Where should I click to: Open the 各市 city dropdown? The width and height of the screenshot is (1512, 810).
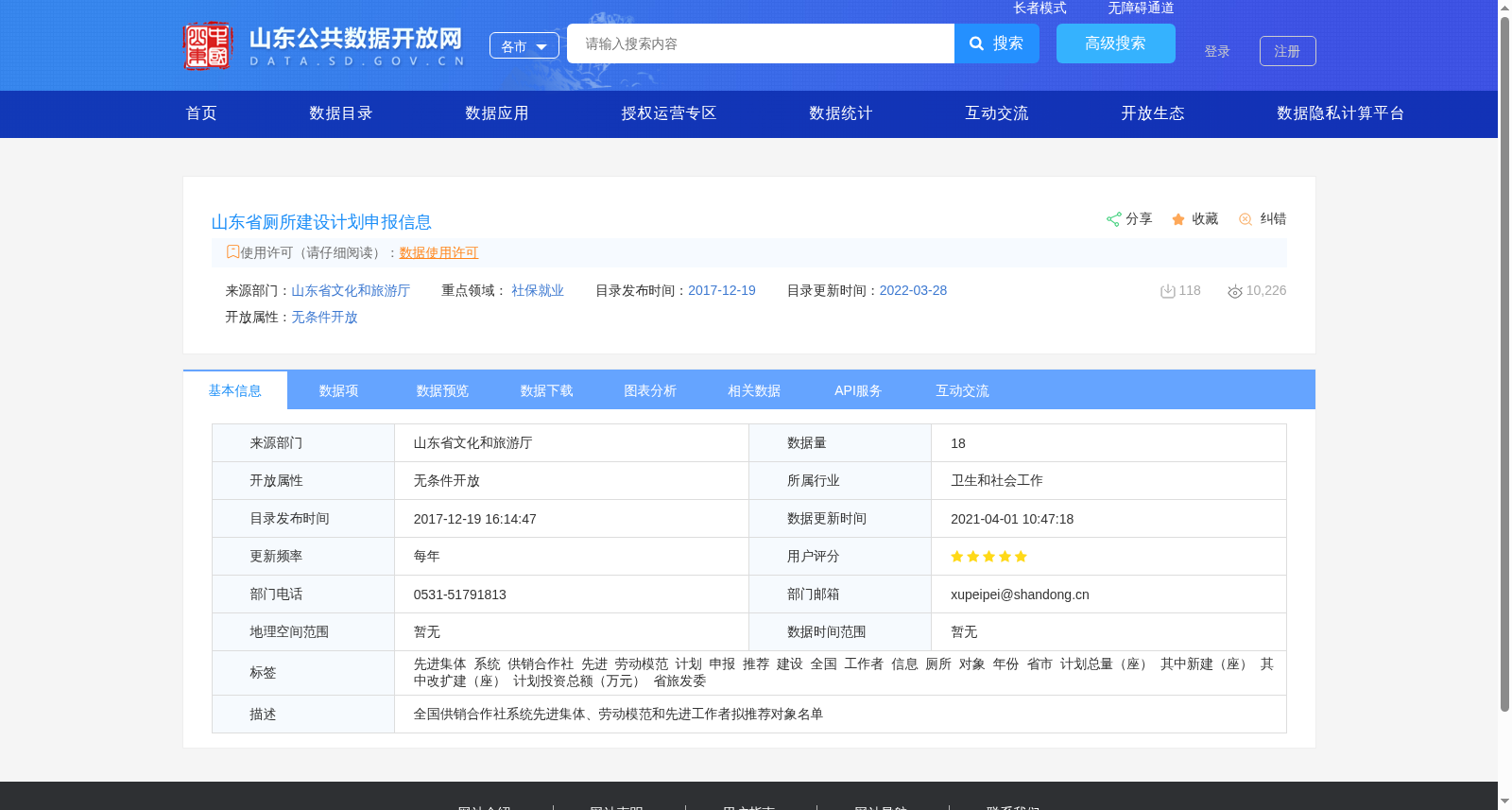(x=524, y=45)
